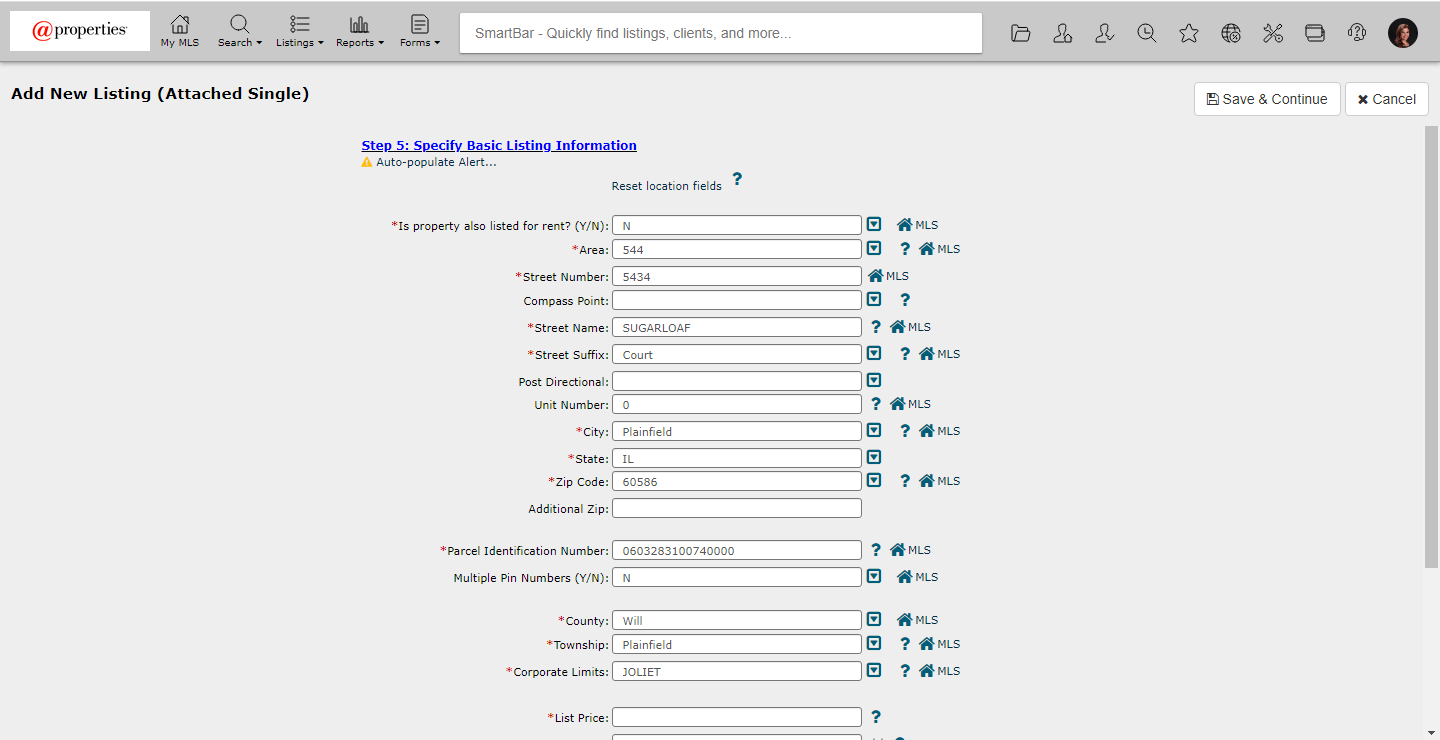The width and height of the screenshot is (1440, 740).
Task: Open the wrench and screwdriver tools icon
Action: pos(1272,33)
